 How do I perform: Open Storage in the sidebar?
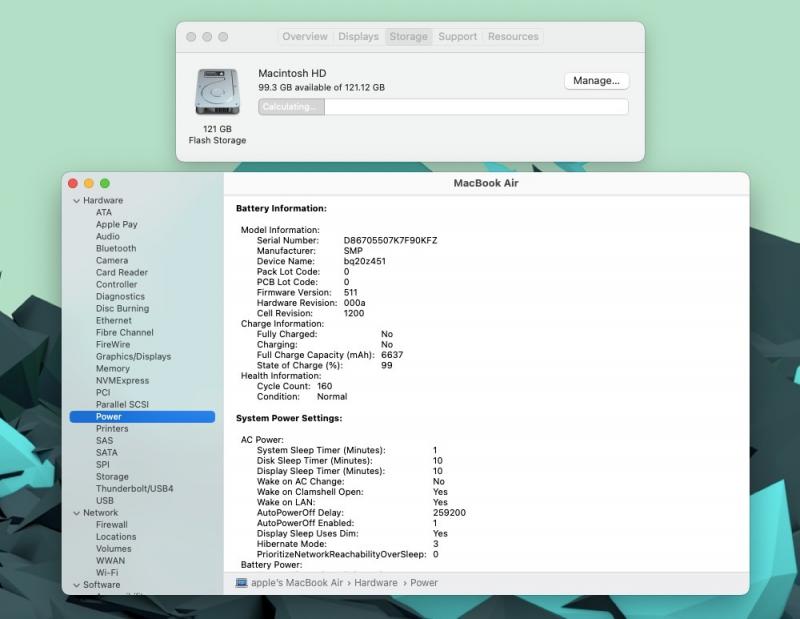(112, 477)
